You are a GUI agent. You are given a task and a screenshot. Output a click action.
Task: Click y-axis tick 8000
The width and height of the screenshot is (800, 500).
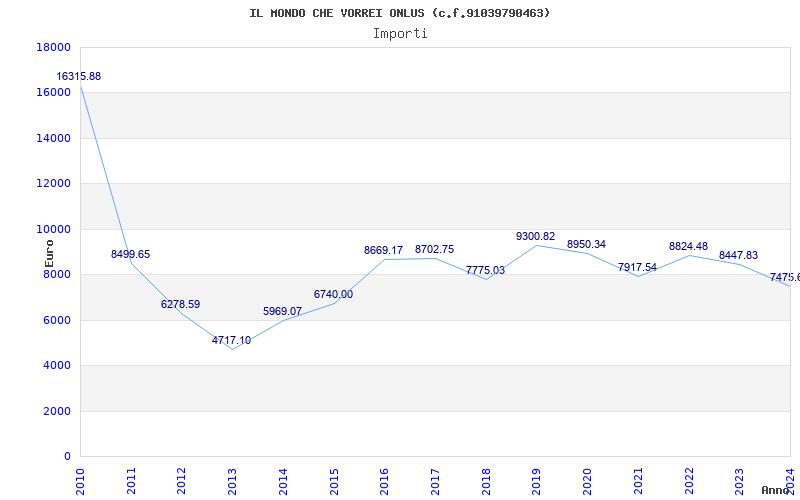coord(57,275)
